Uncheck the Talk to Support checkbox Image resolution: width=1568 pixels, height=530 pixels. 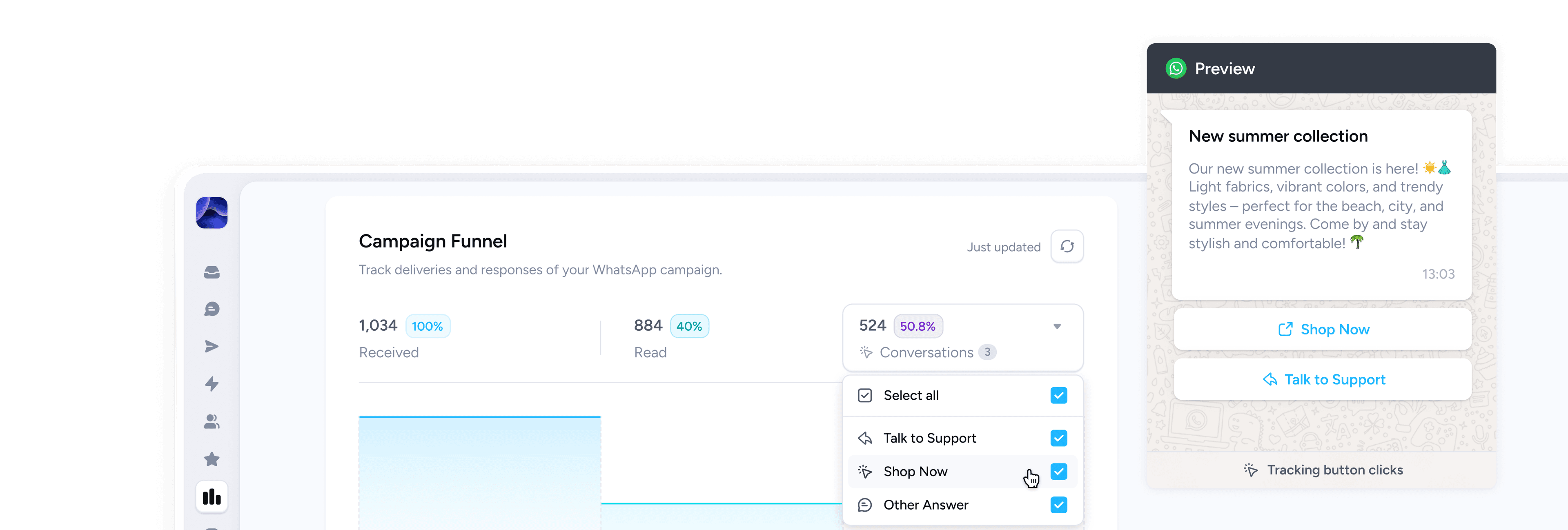(1058, 438)
